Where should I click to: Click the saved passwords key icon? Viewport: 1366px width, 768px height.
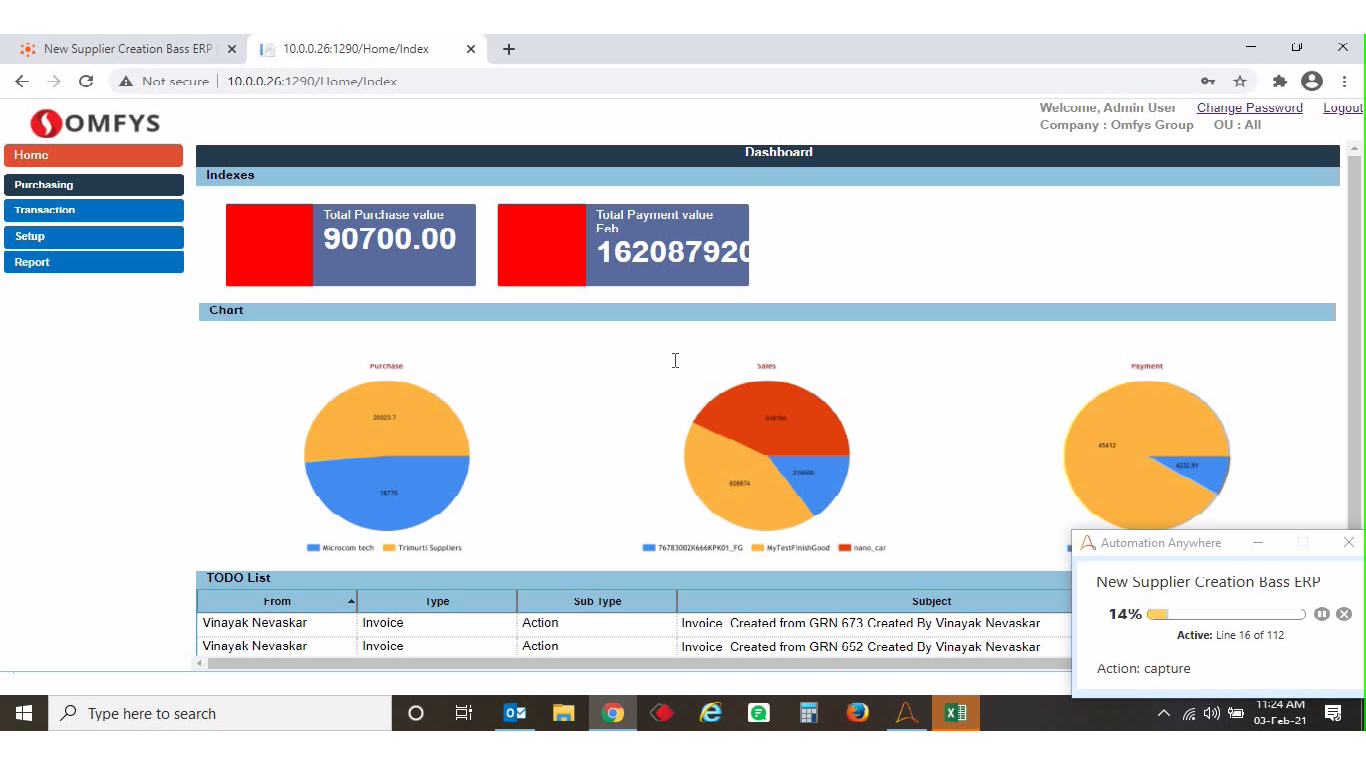pyautogui.click(x=1208, y=81)
